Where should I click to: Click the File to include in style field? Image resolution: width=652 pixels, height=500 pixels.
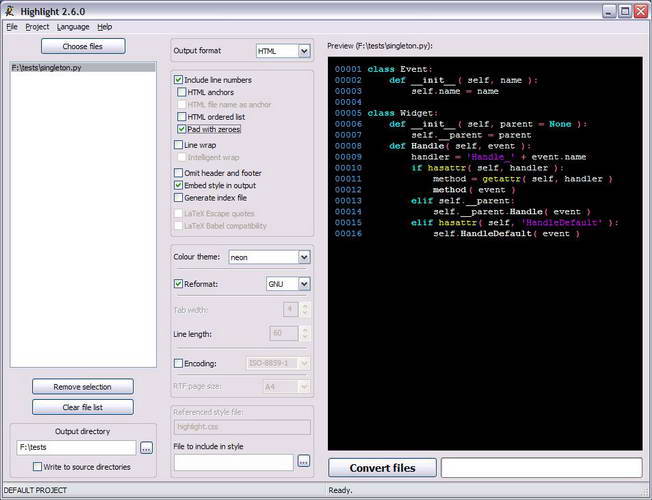tap(234, 463)
